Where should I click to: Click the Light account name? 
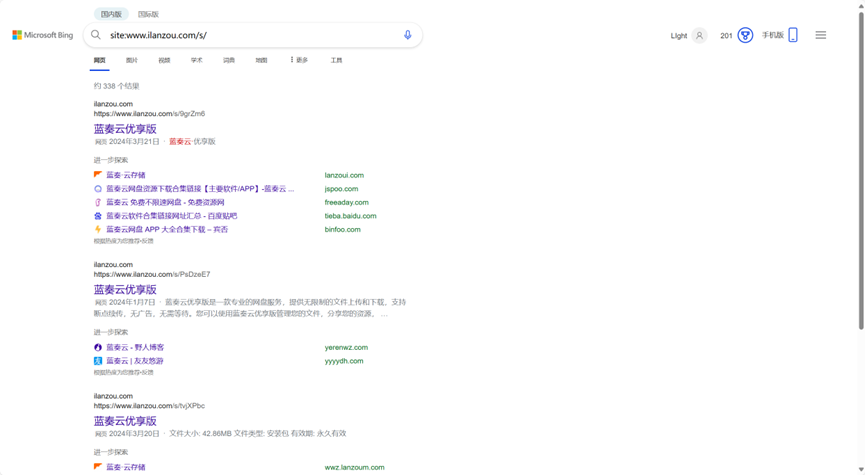click(x=679, y=36)
